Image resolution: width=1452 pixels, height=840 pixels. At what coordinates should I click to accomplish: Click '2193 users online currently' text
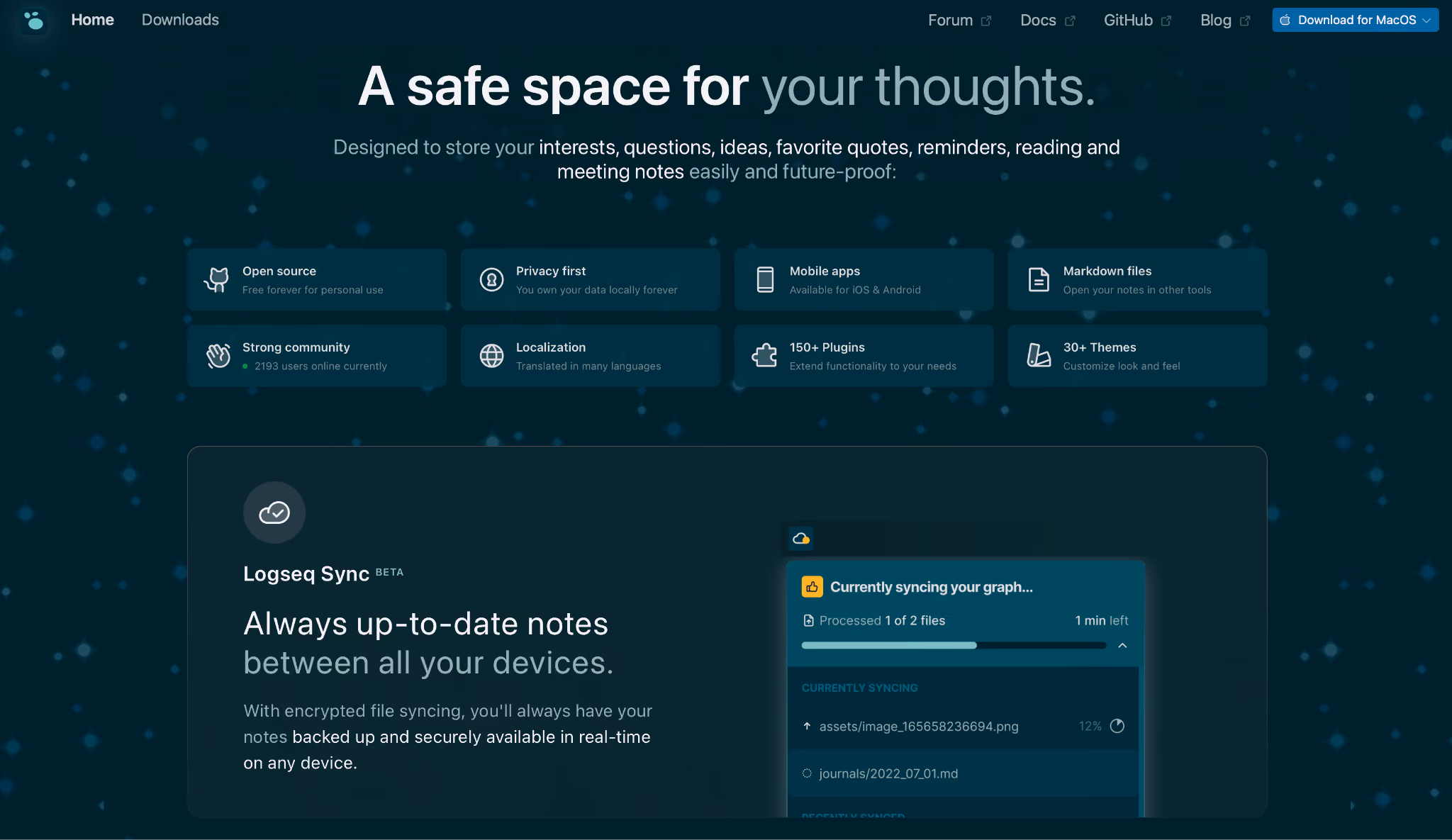320,366
